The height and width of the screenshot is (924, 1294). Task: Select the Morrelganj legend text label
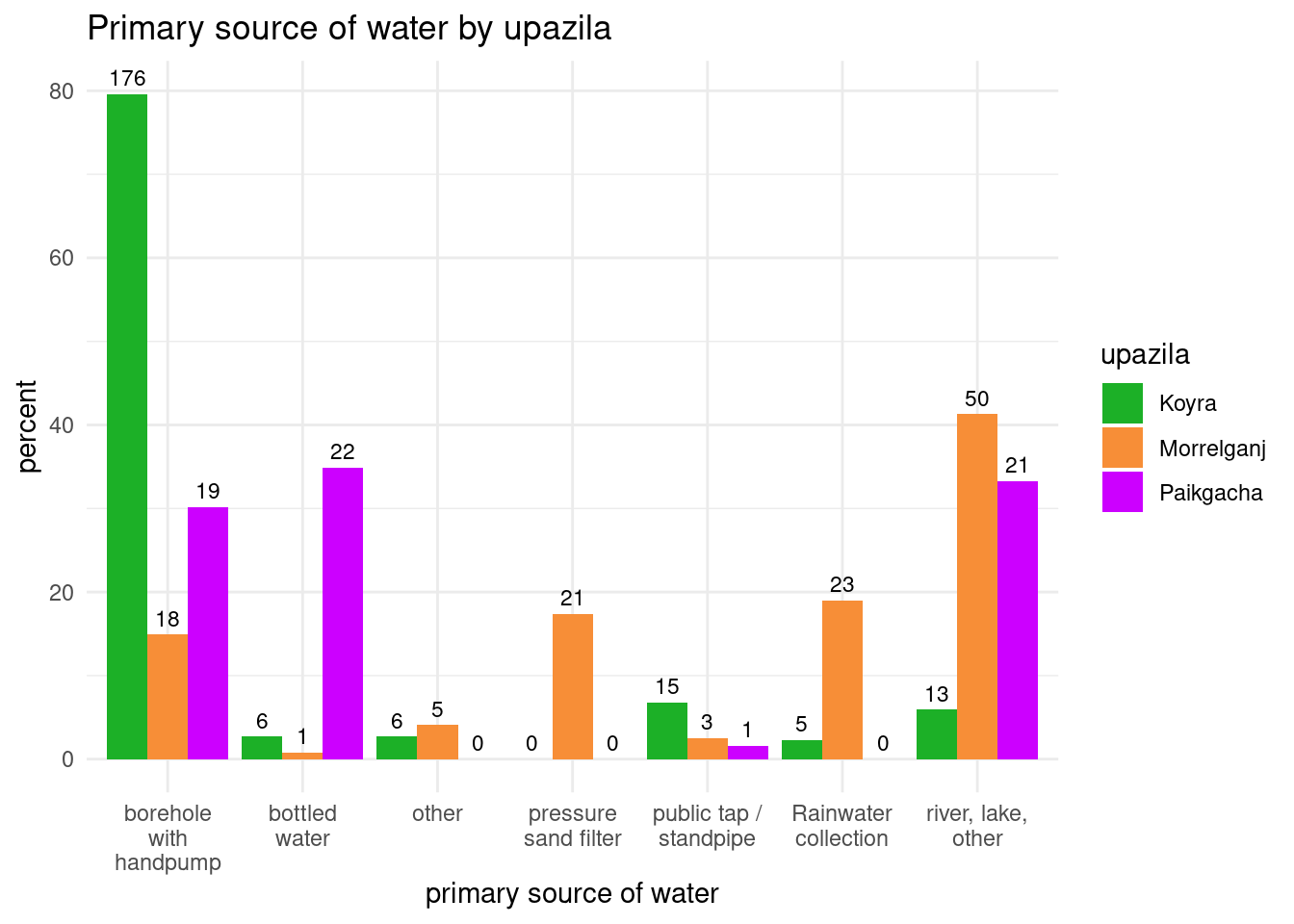pyautogui.click(x=1211, y=449)
